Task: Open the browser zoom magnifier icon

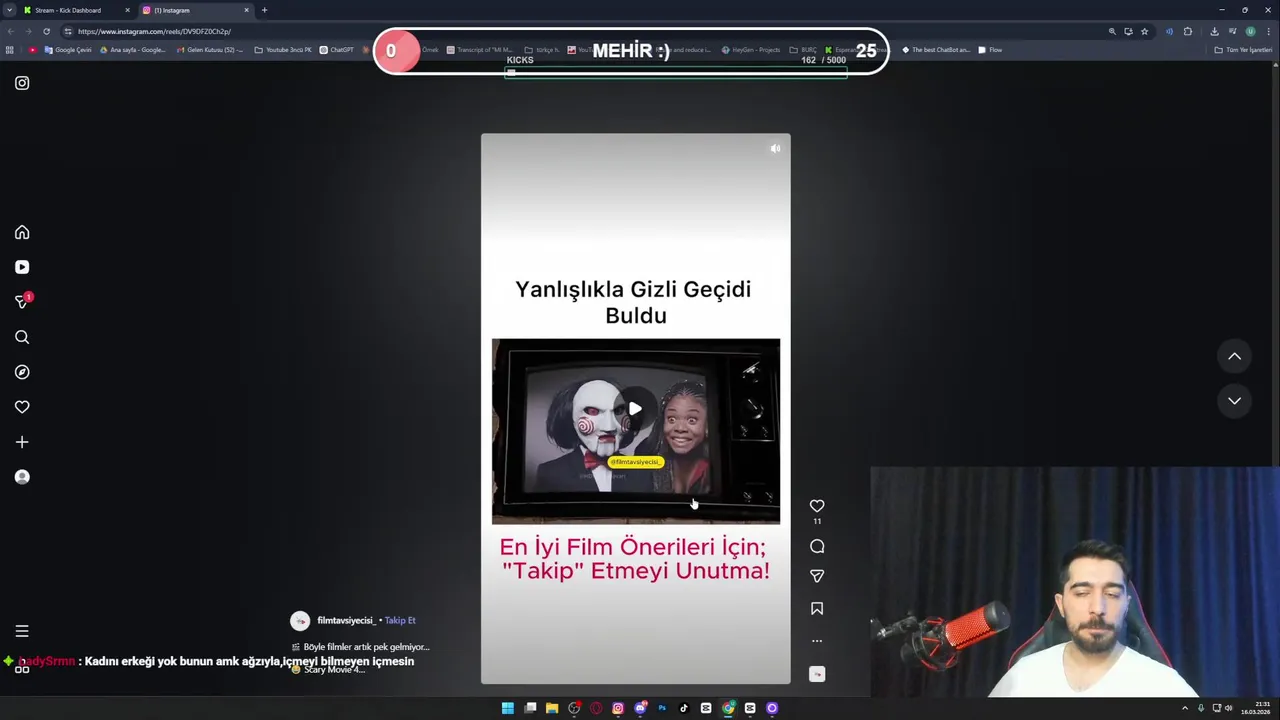Action: point(1112,31)
